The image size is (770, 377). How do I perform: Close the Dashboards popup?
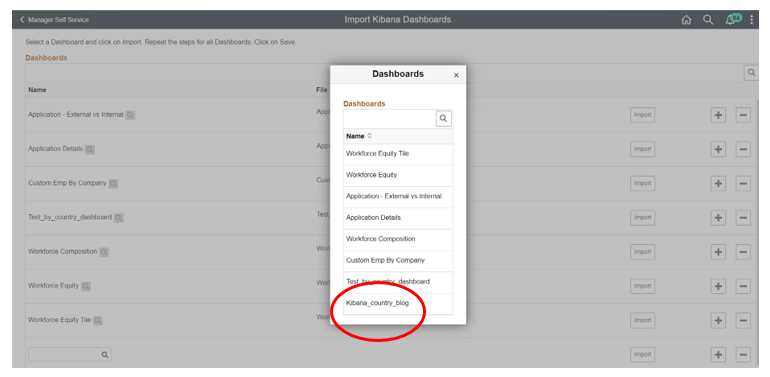click(x=456, y=75)
